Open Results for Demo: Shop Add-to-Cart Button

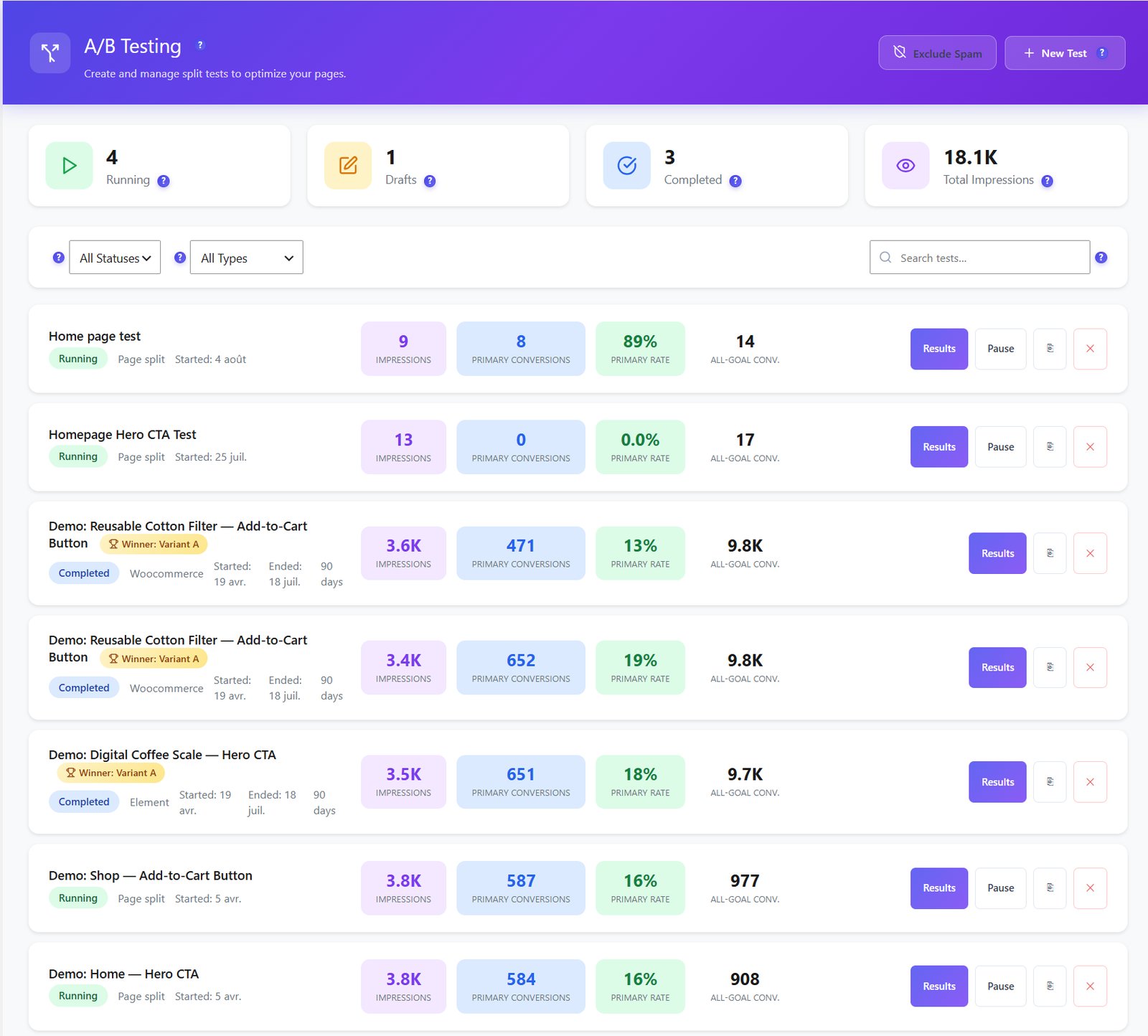click(x=939, y=888)
